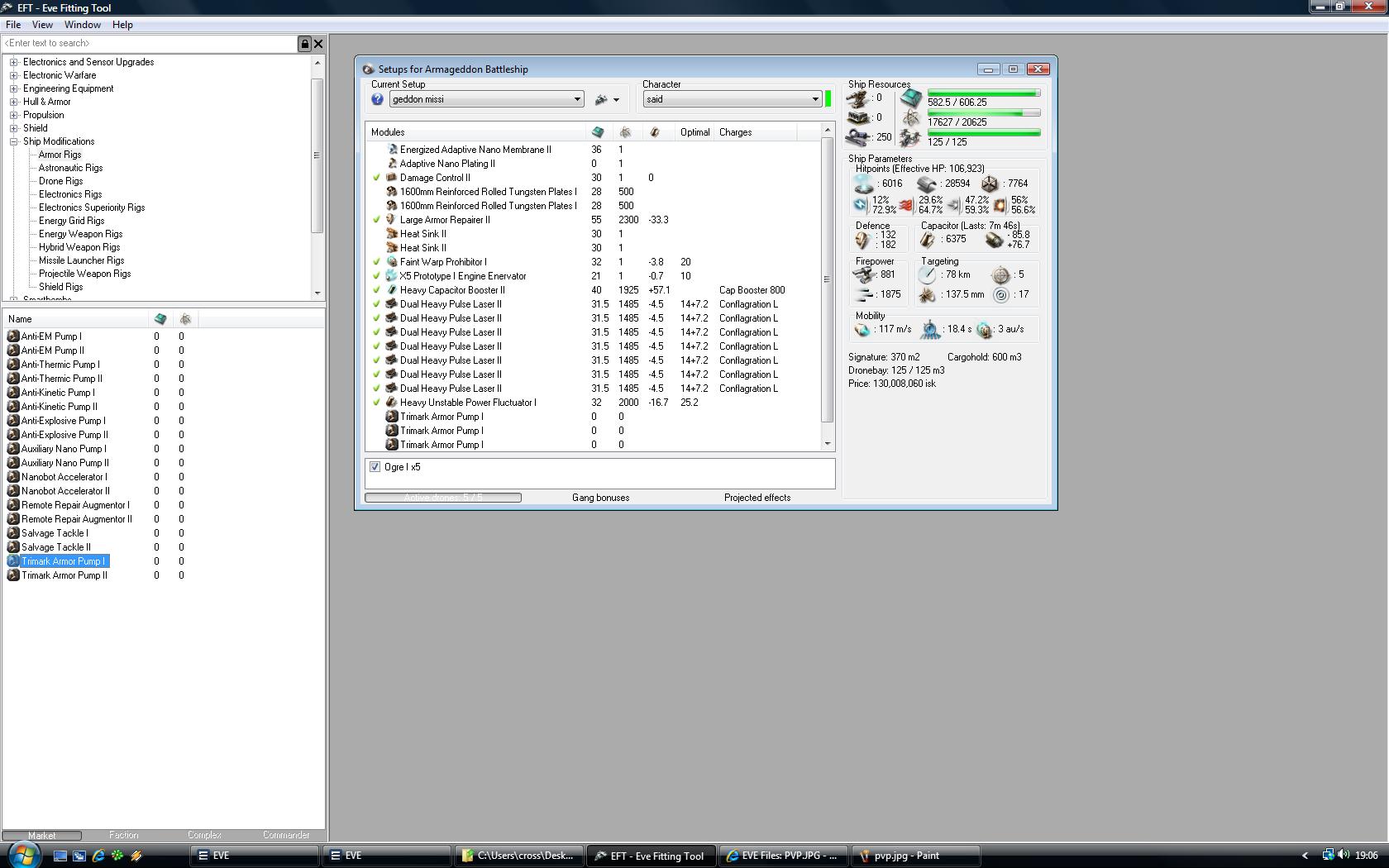
Task: Click the align time icon next to 18.4 s
Action: [930, 330]
